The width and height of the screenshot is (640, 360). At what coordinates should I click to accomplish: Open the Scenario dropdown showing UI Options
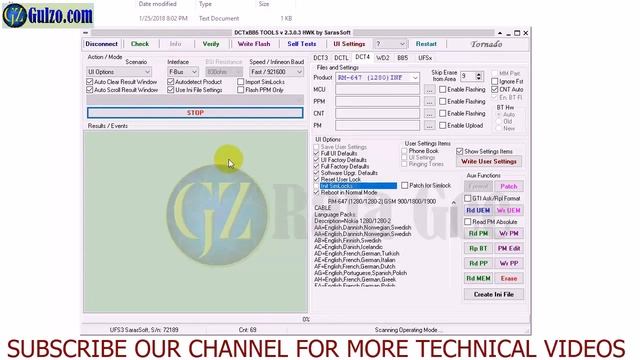[119, 72]
